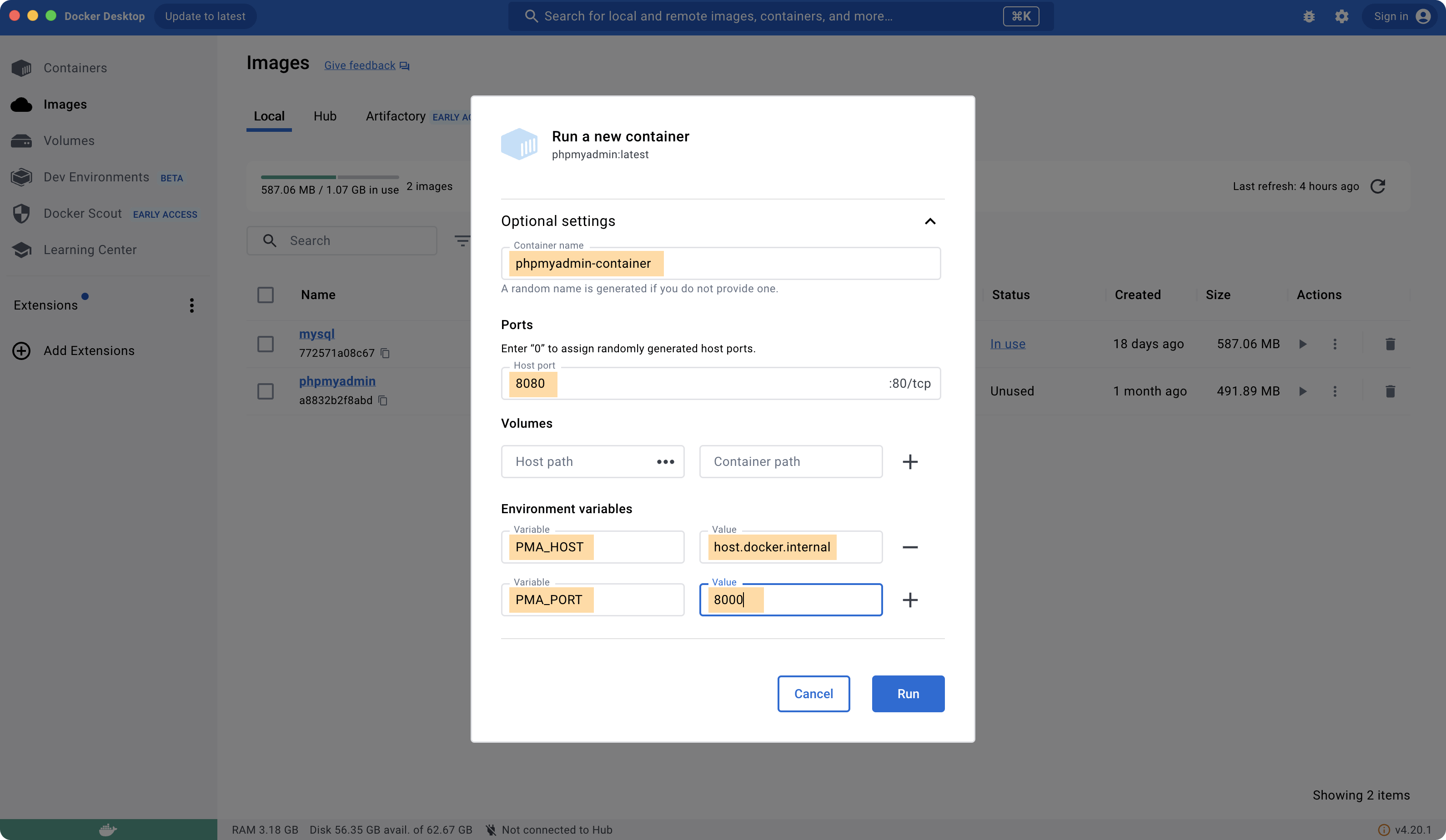
Task: Copy the mysql image ID 772571a08c67
Action: 385,353
